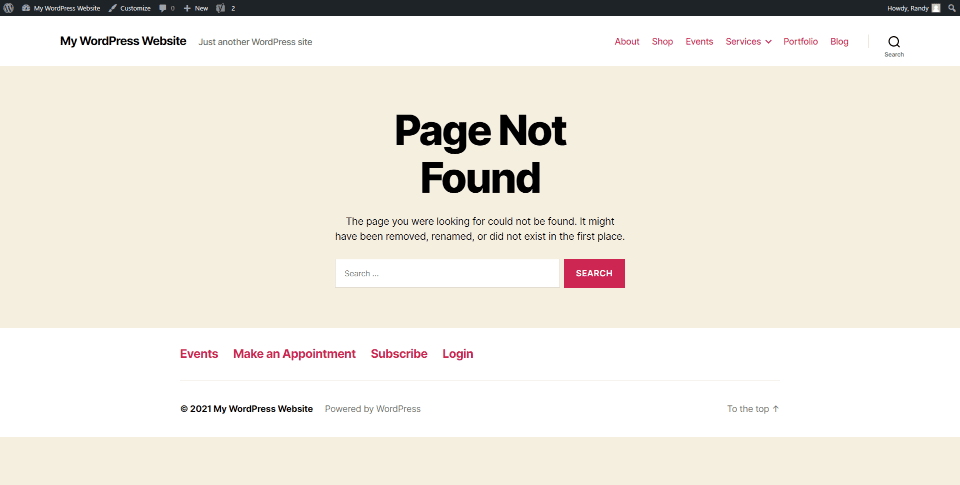Follow the Subscribe footer link
Viewport: 960px width, 485px height.
[x=399, y=354]
